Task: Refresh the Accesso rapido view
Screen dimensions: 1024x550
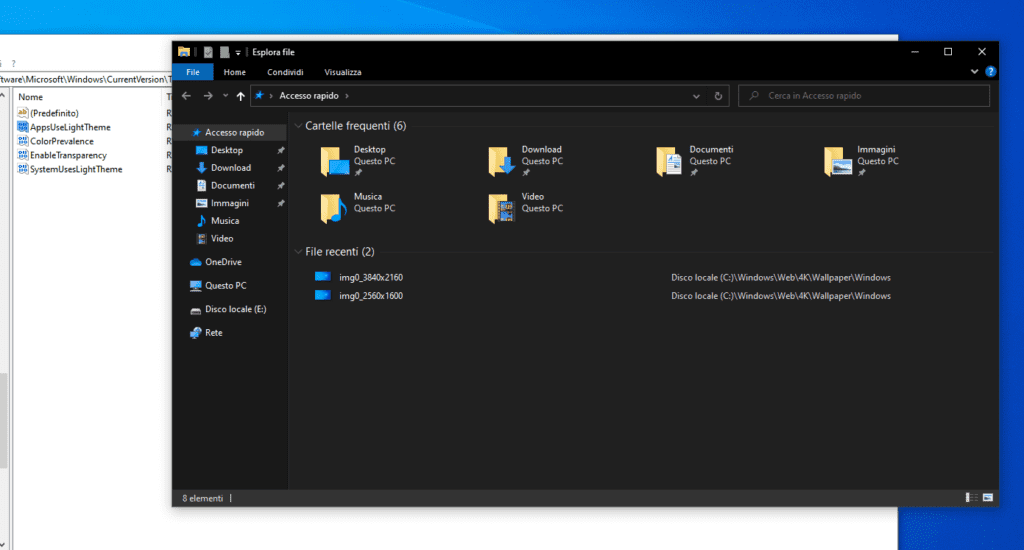Action: [718, 96]
